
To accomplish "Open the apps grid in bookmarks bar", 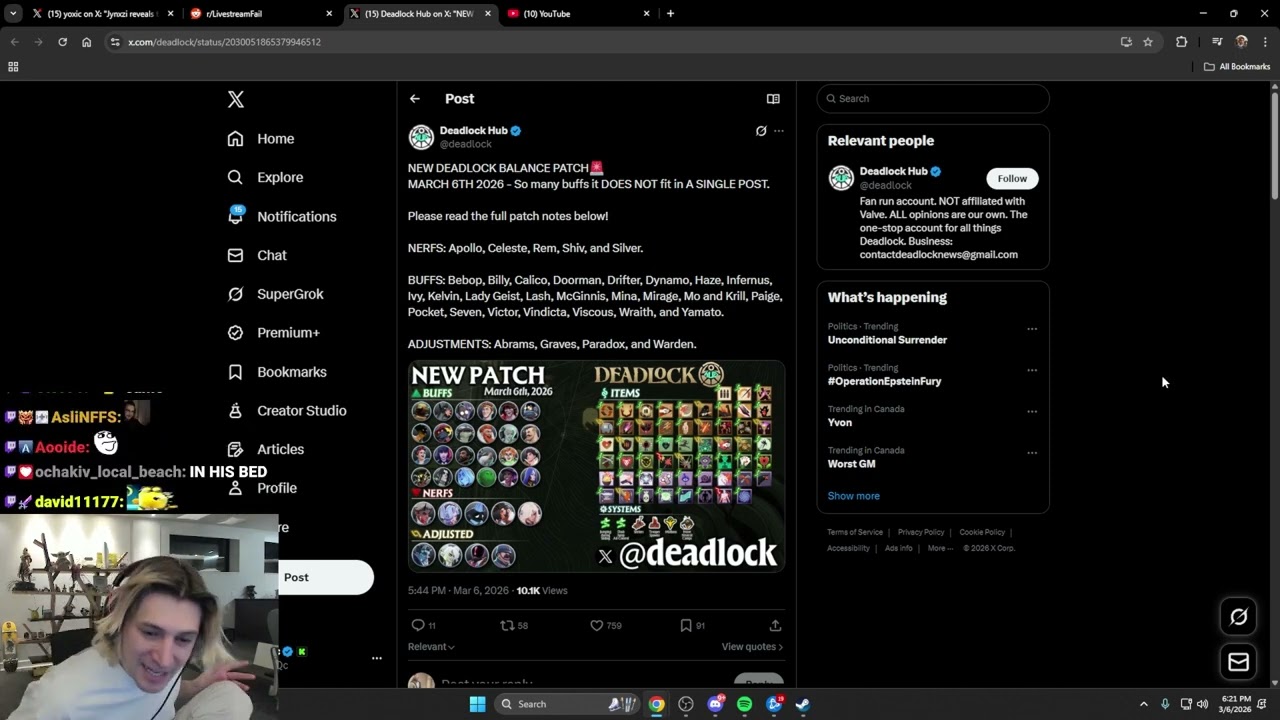I will [13, 67].
